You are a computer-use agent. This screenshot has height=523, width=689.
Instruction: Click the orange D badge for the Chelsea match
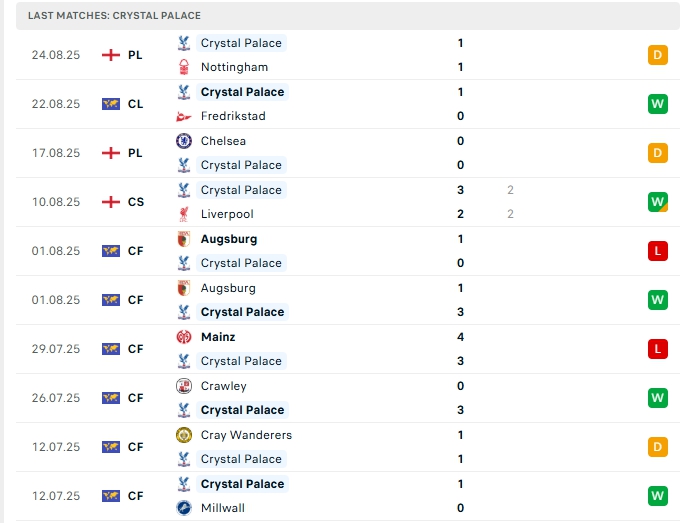657,153
